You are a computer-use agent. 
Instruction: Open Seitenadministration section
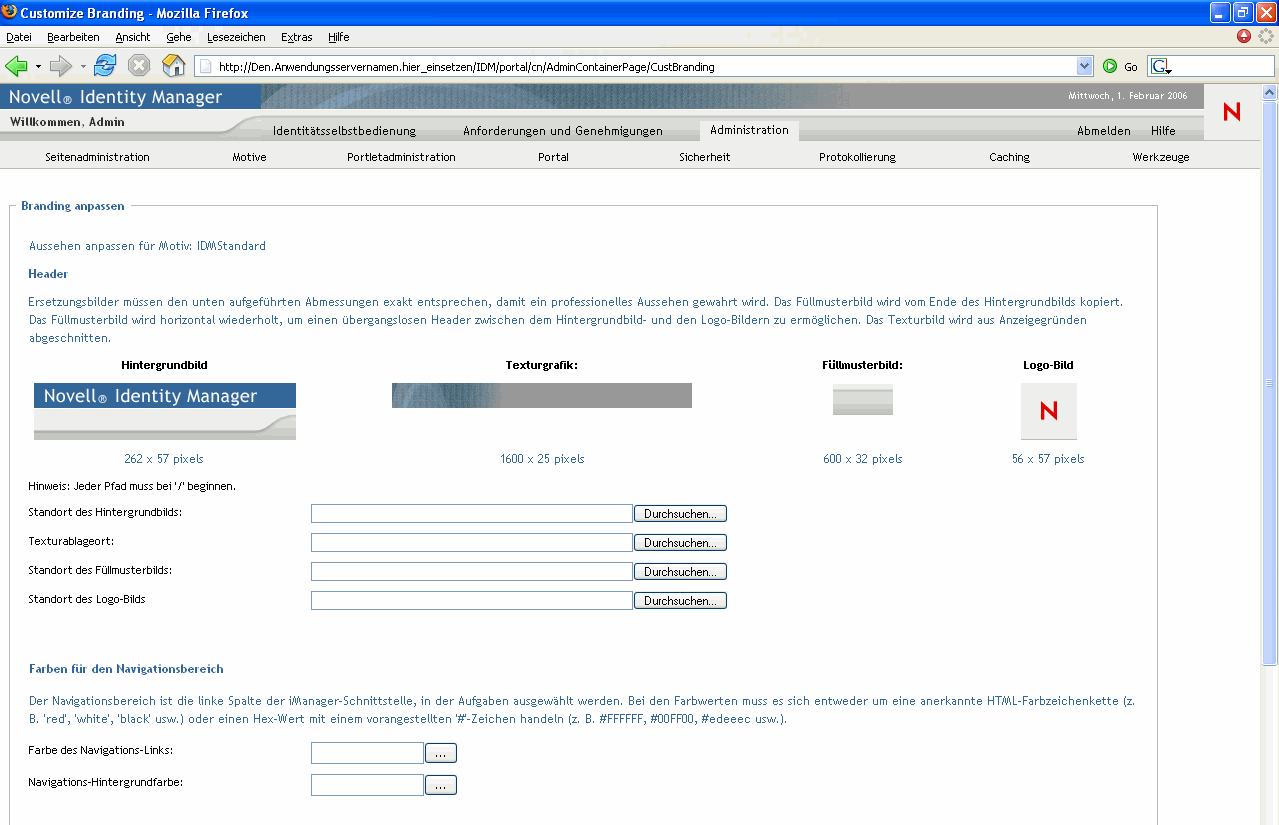(x=97, y=157)
